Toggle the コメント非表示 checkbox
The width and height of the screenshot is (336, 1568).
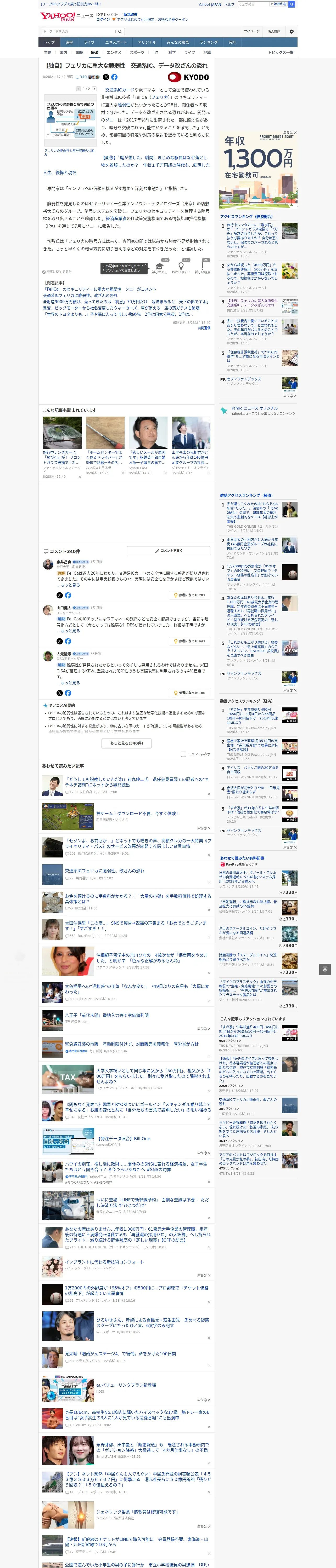click(183, 754)
